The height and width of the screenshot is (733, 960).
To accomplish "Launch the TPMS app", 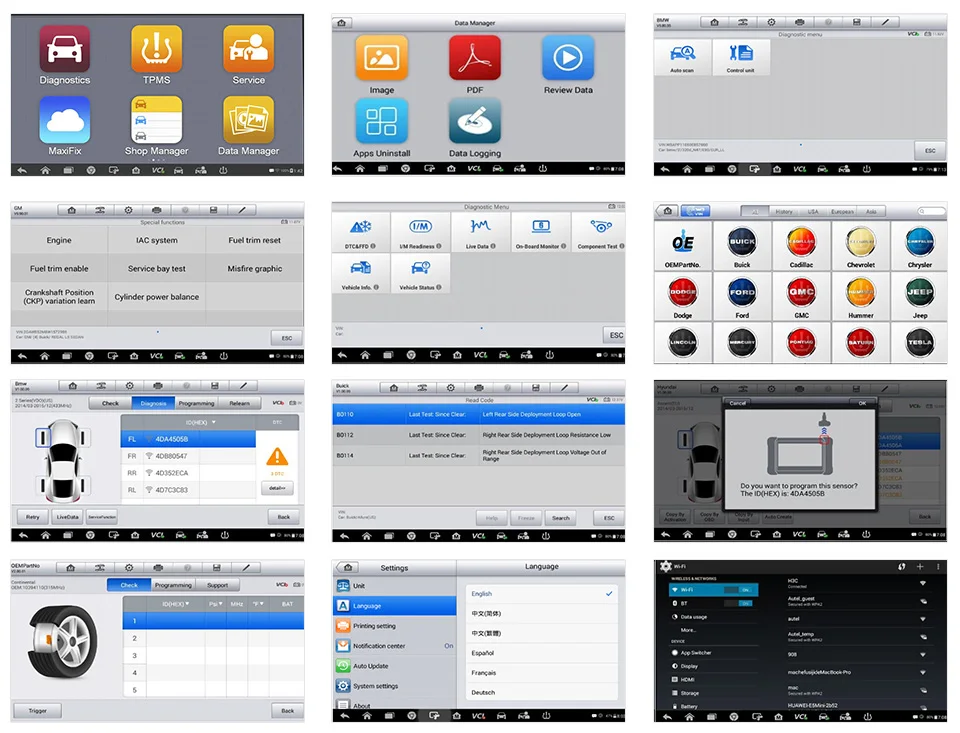I will click(x=157, y=50).
